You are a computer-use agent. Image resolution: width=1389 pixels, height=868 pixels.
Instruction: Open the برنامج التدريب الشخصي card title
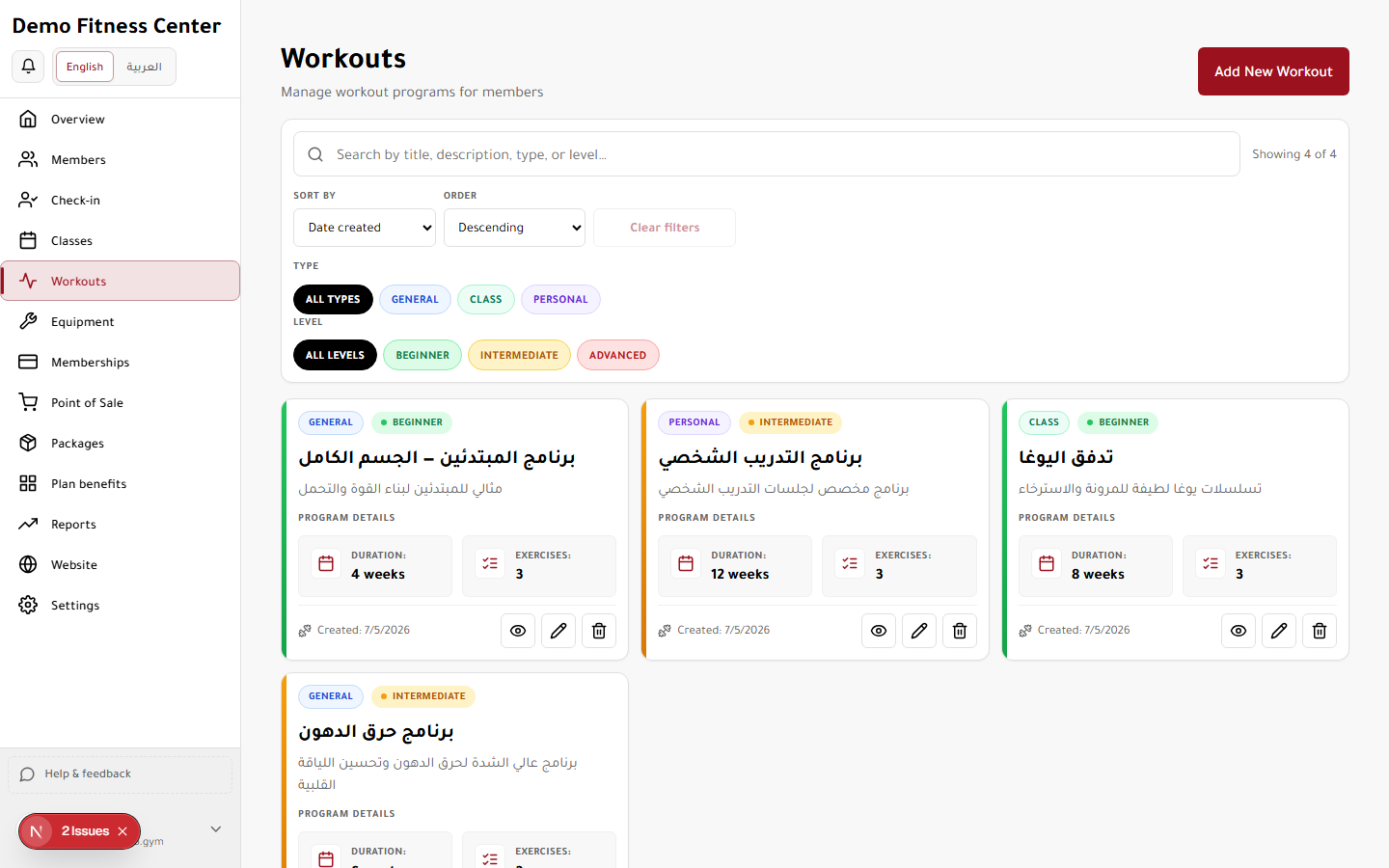760,457
